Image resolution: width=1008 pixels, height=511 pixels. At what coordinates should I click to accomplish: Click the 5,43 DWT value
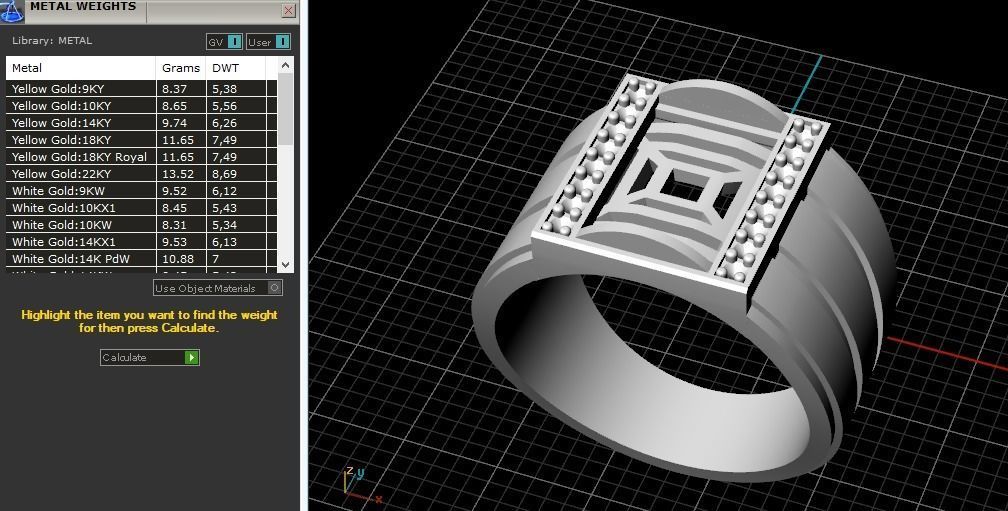click(x=224, y=208)
